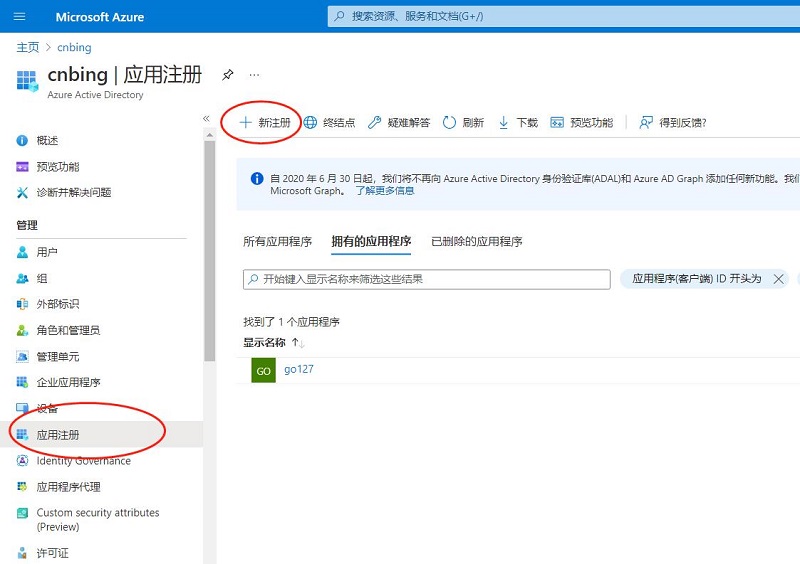Open the hamburger portal menu
This screenshot has height=564, width=800.
[19, 16]
